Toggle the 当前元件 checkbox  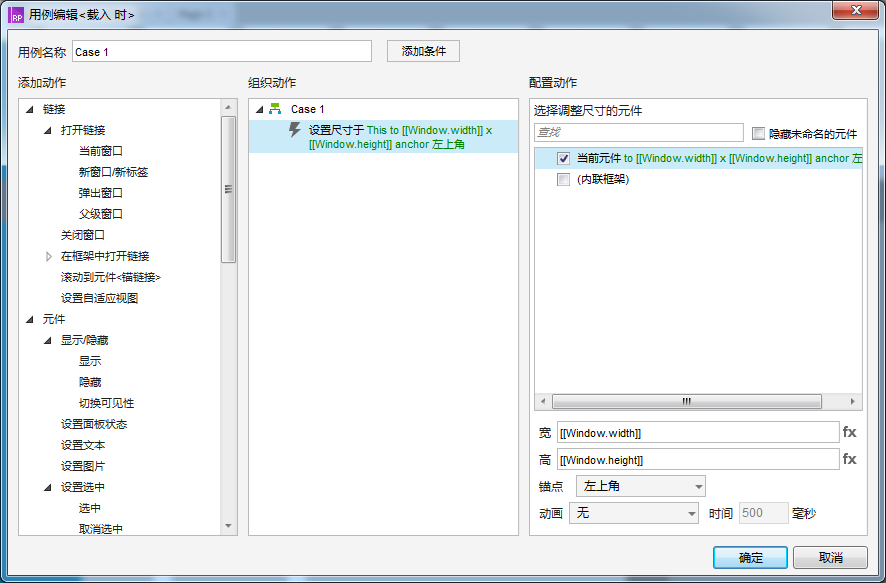(563, 158)
